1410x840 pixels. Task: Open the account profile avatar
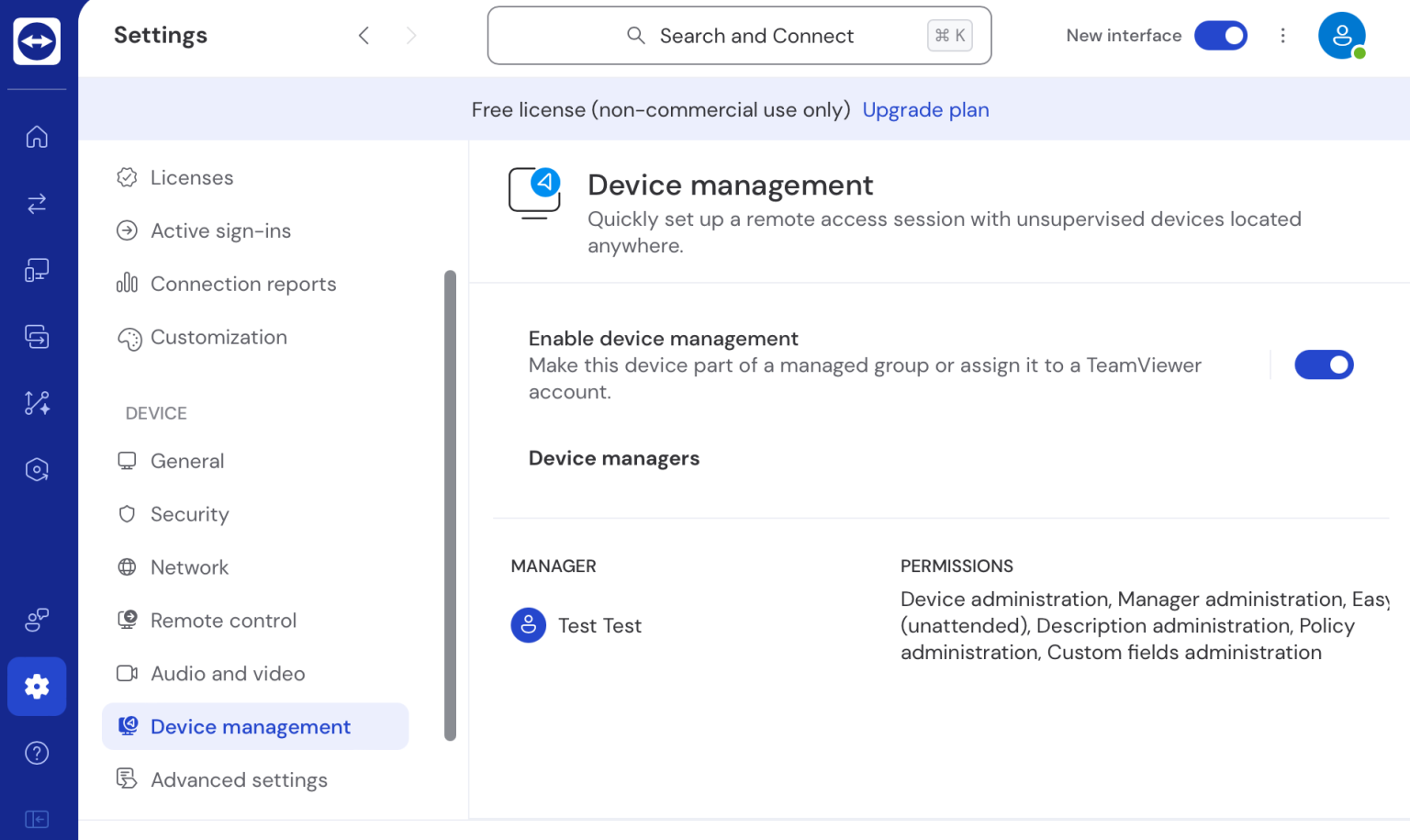(x=1342, y=35)
